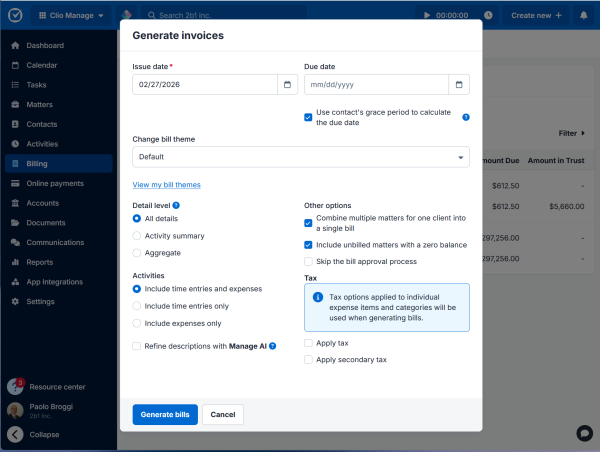Click the Settings gear icon
Image resolution: width=600 pixels, height=452 pixels.
(x=15, y=302)
